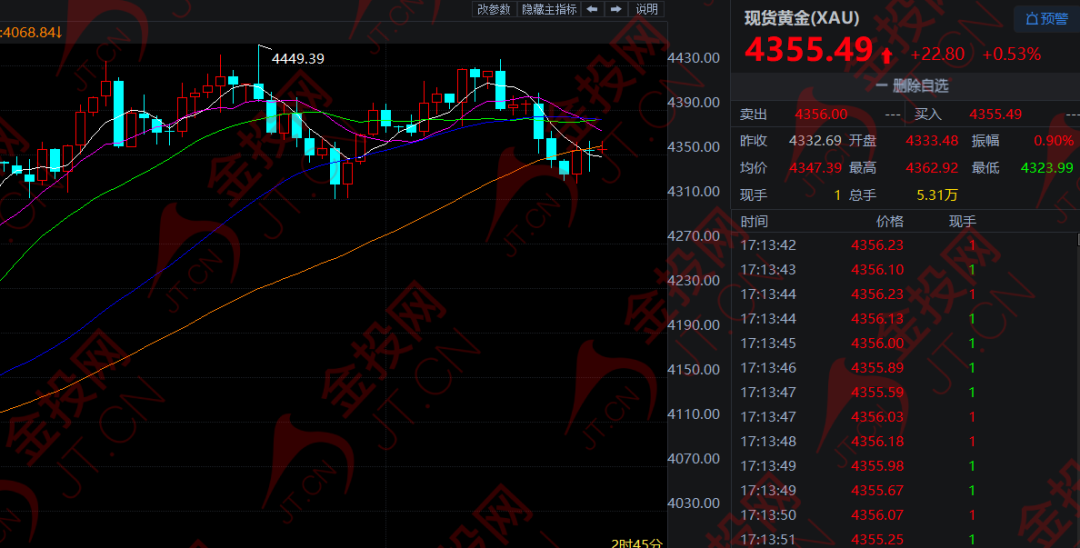
Task: Shift the chart right with the right arrow
Action: coord(616,9)
